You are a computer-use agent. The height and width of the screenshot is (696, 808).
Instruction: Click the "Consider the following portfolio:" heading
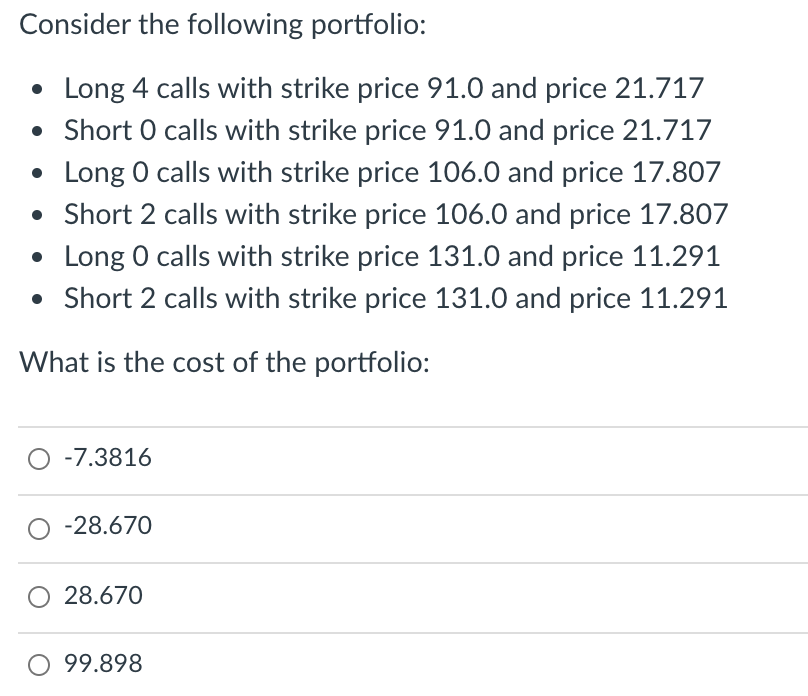tap(222, 26)
